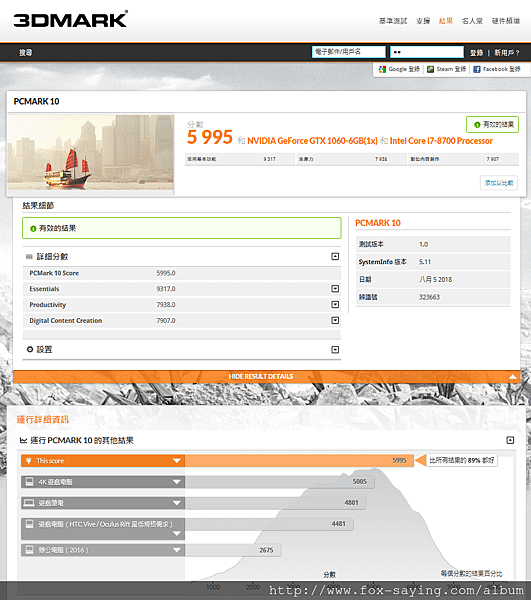Viewport: 531px width, 600px height.
Task: Click the 9 317 summary cell under the score
Action: (x=240, y=159)
